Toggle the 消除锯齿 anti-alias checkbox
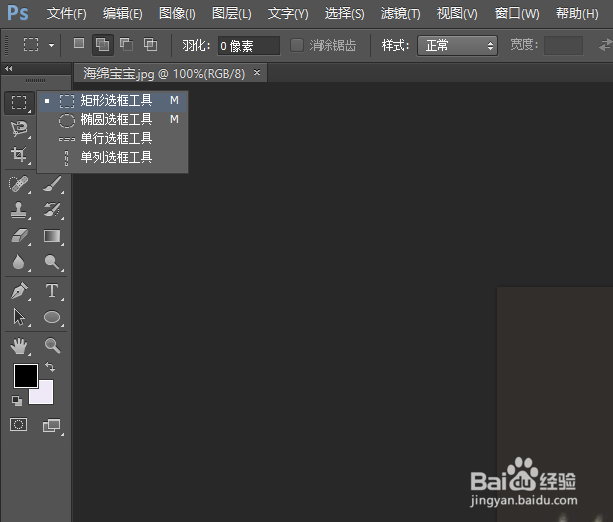The image size is (613, 522). 297,45
